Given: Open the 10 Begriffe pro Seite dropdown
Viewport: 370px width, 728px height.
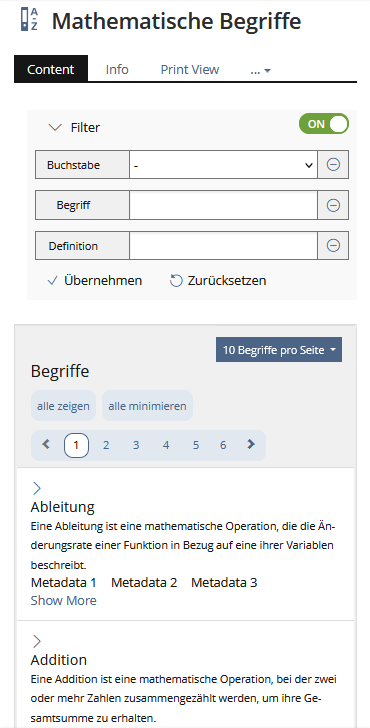Looking at the screenshot, I should [279, 350].
